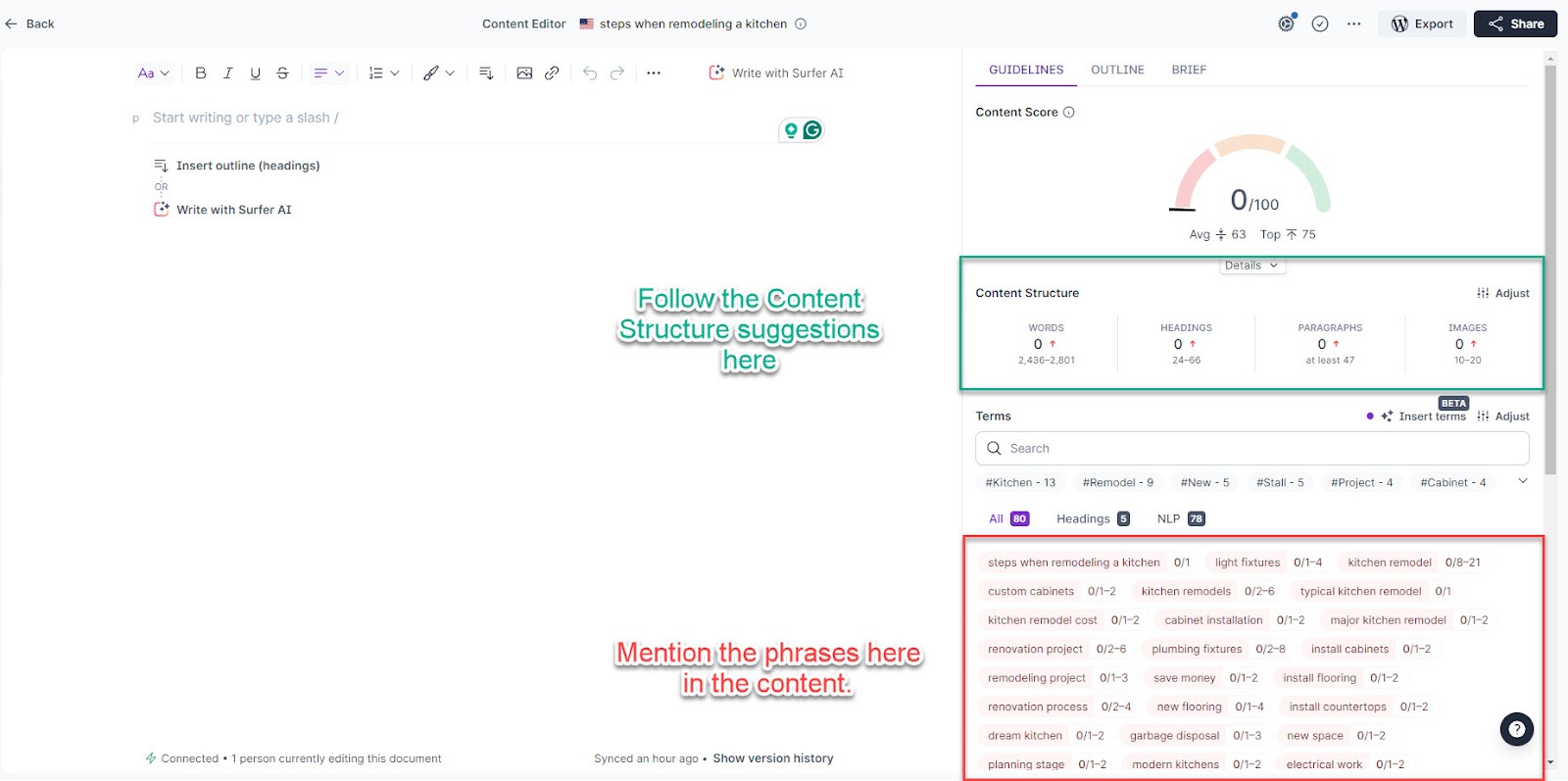Click the Grammarly icon in editor
The image size is (1568, 781).
click(812, 130)
